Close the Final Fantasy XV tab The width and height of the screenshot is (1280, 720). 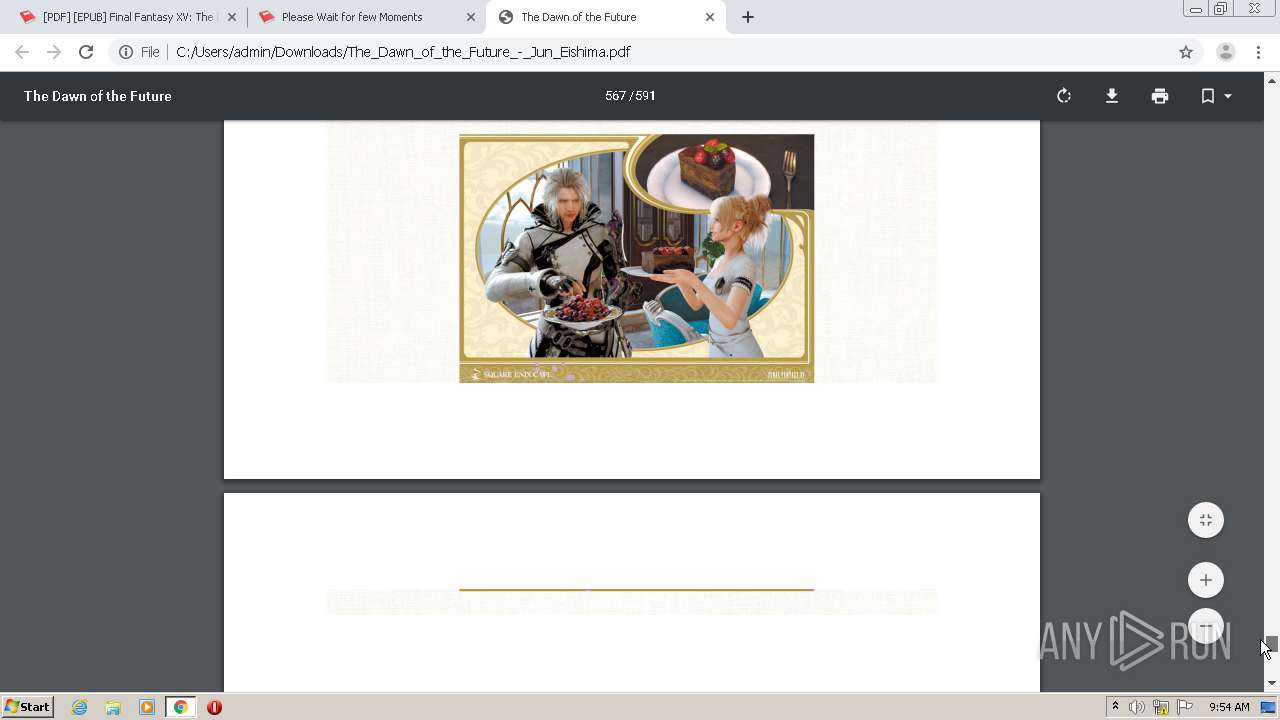(x=232, y=17)
